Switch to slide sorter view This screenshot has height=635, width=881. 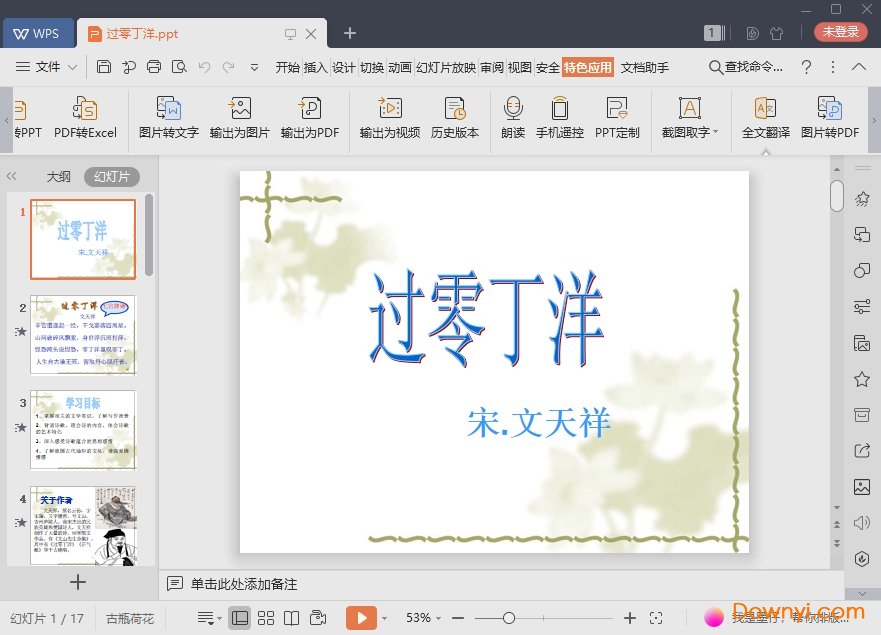tap(265, 617)
